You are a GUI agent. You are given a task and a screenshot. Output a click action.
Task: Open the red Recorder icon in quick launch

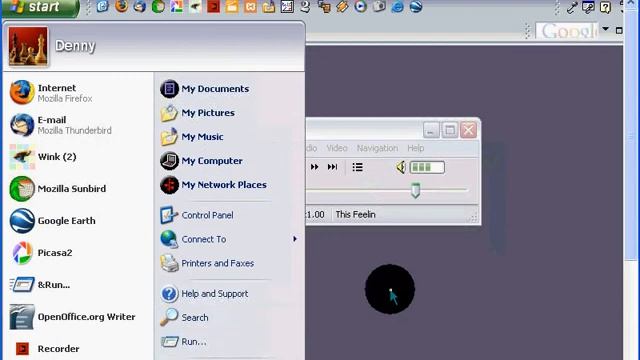[213, 6]
